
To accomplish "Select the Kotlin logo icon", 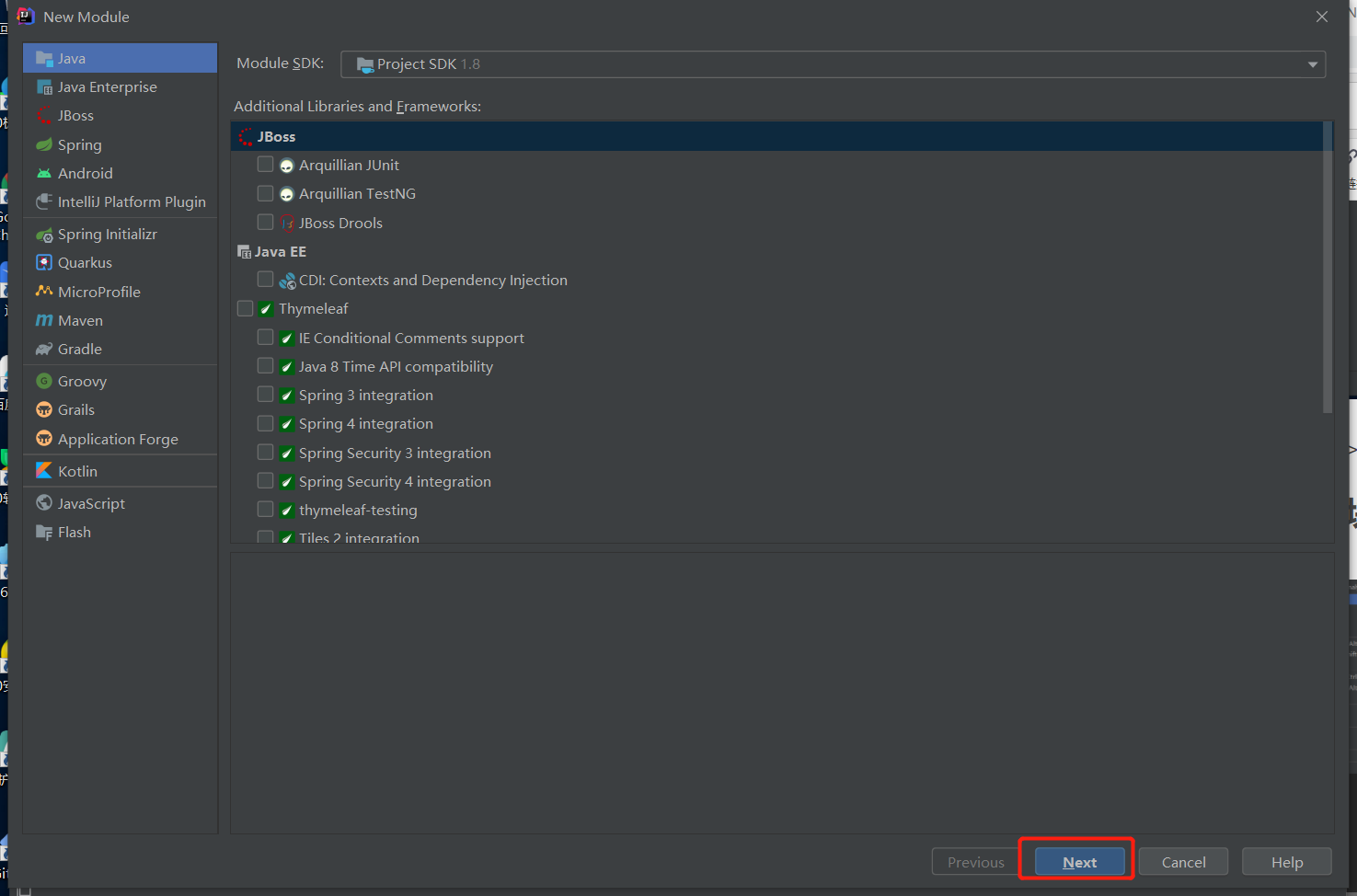I will [44, 471].
